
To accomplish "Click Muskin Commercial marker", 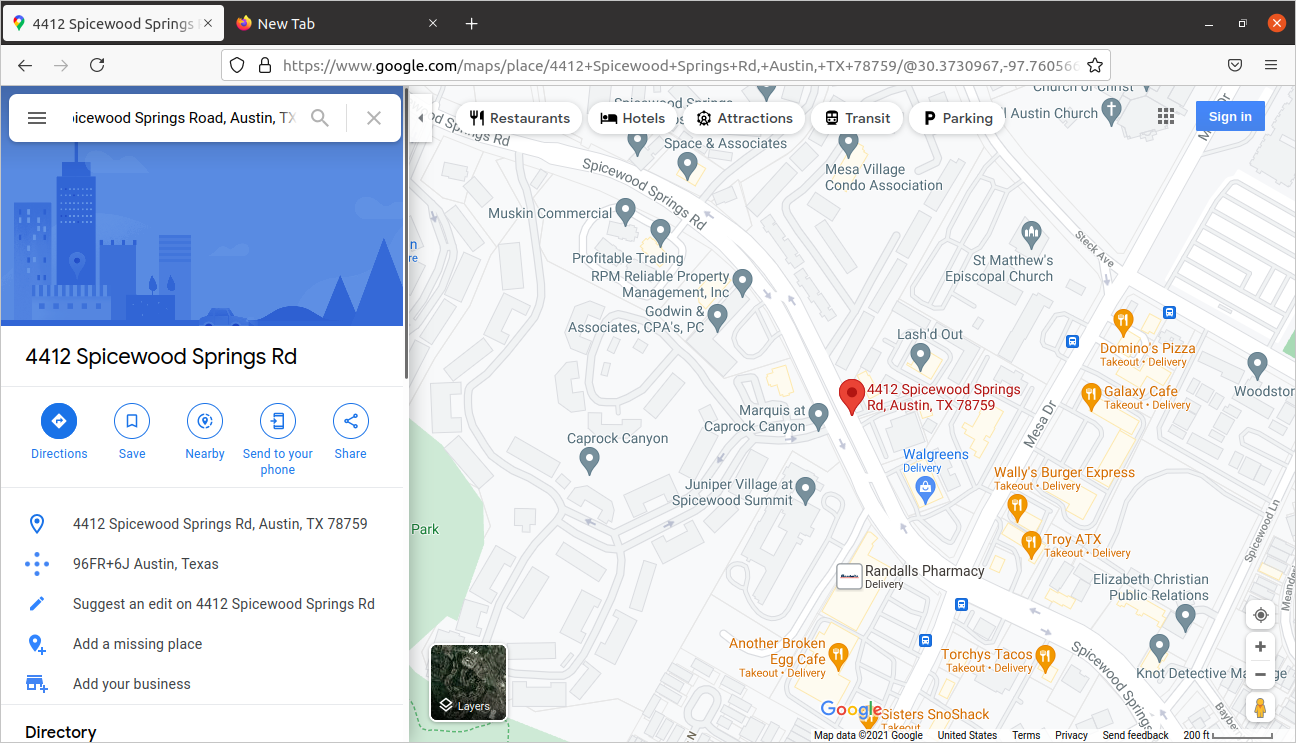I will [x=626, y=211].
